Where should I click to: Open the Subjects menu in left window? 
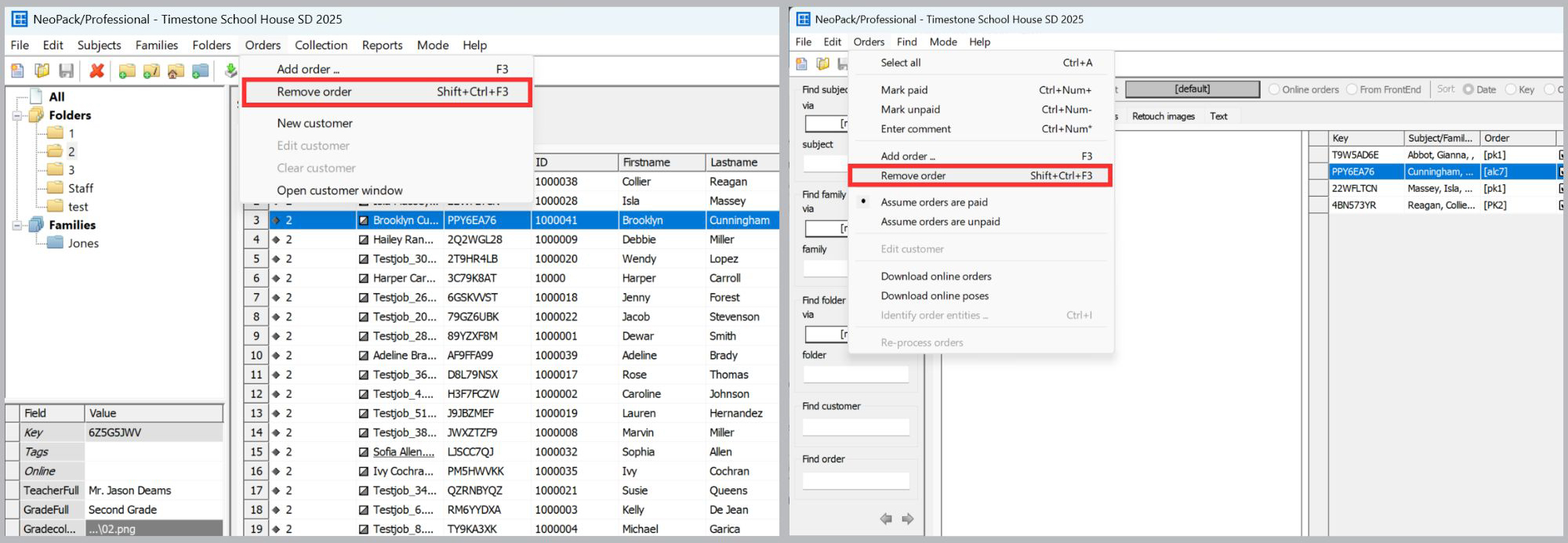coord(99,45)
